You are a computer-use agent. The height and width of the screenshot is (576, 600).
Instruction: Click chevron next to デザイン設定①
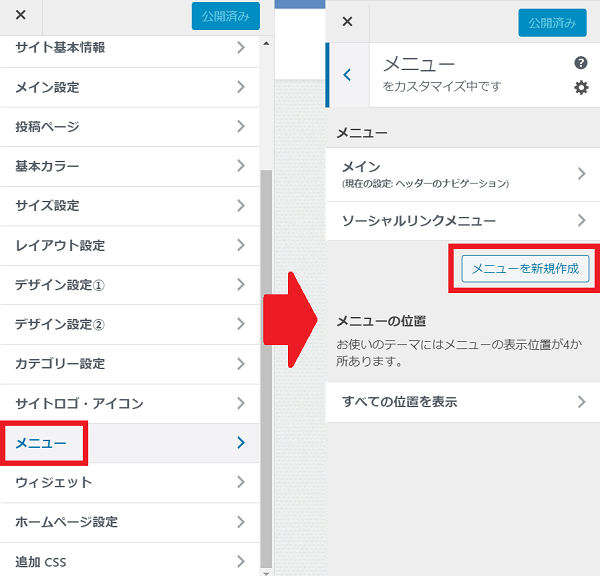(241, 285)
